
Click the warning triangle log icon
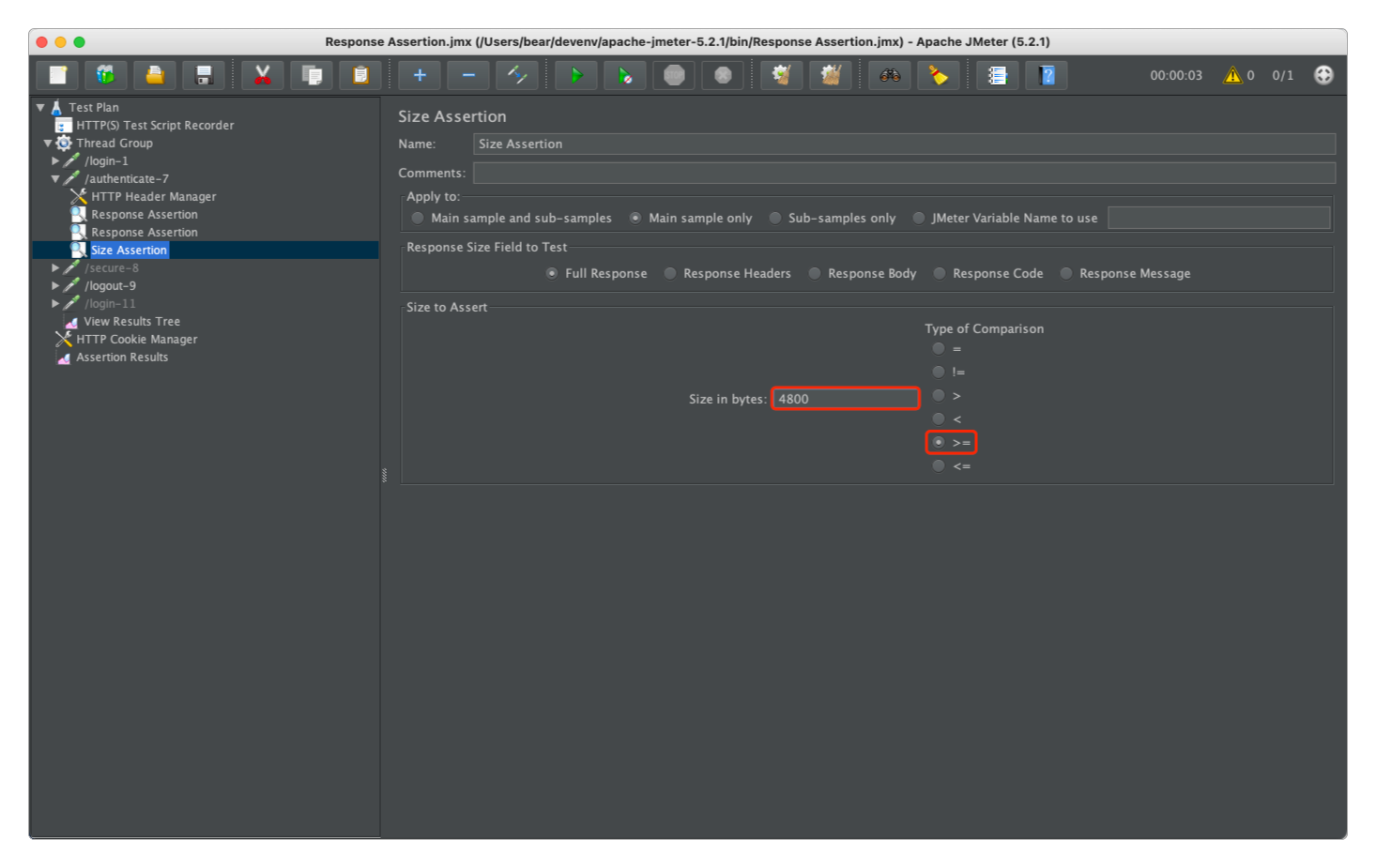coord(1232,75)
